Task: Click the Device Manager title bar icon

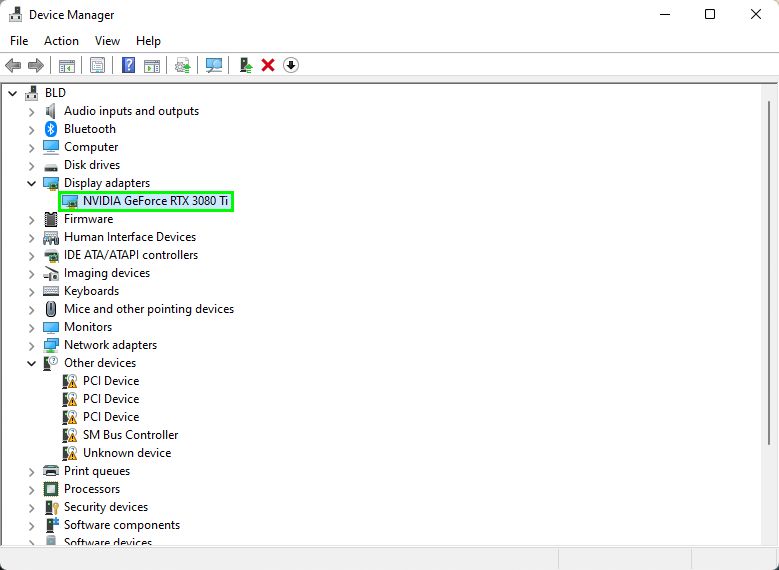Action: click(15, 14)
